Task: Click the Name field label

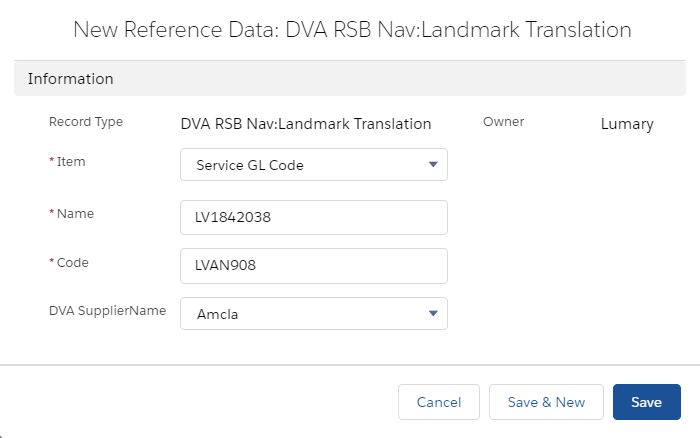Action: click(x=75, y=213)
